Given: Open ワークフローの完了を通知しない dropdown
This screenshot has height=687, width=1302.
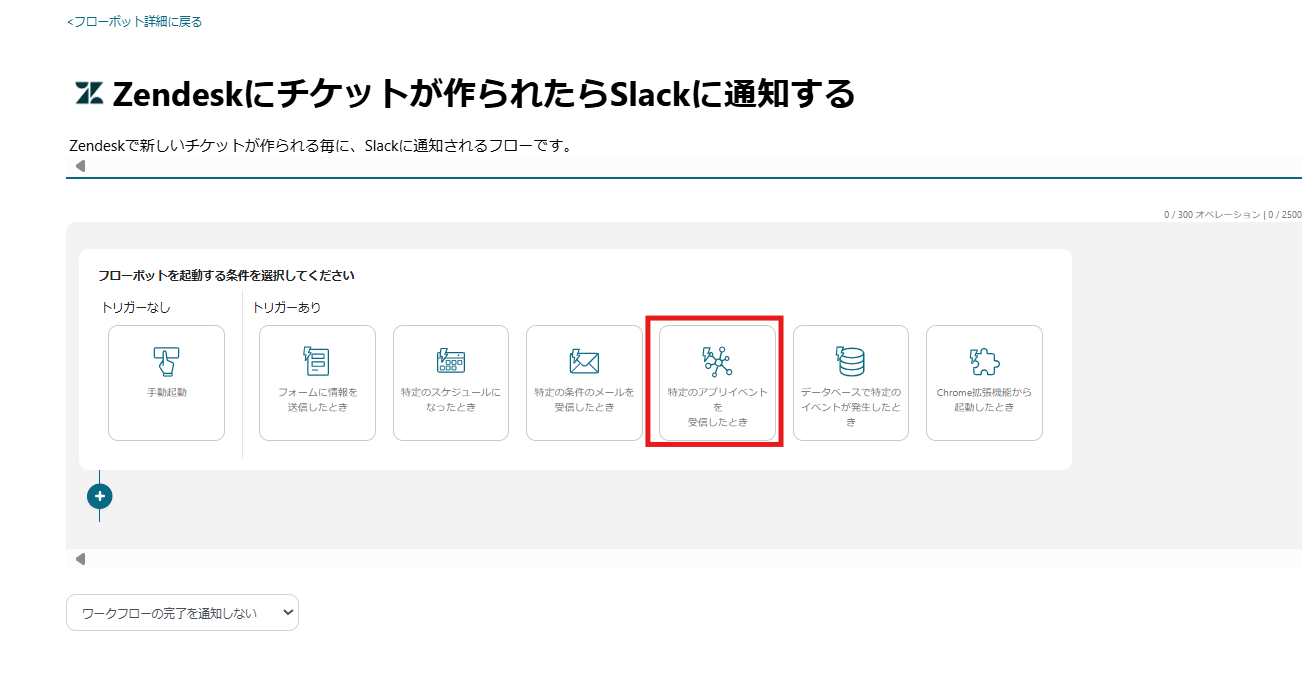Looking at the screenshot, I should coord(182,613).
